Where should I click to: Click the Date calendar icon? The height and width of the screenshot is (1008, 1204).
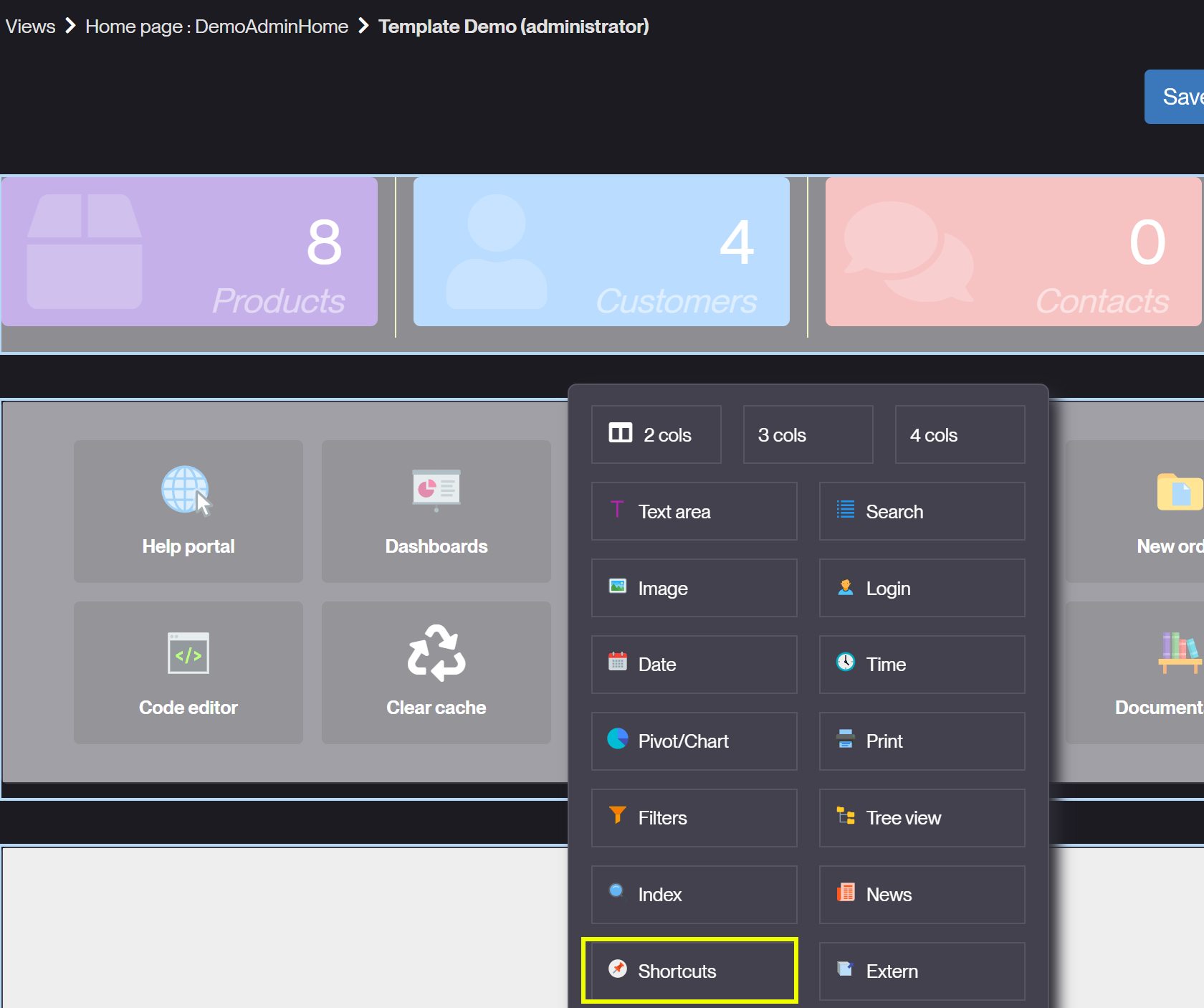618,662
